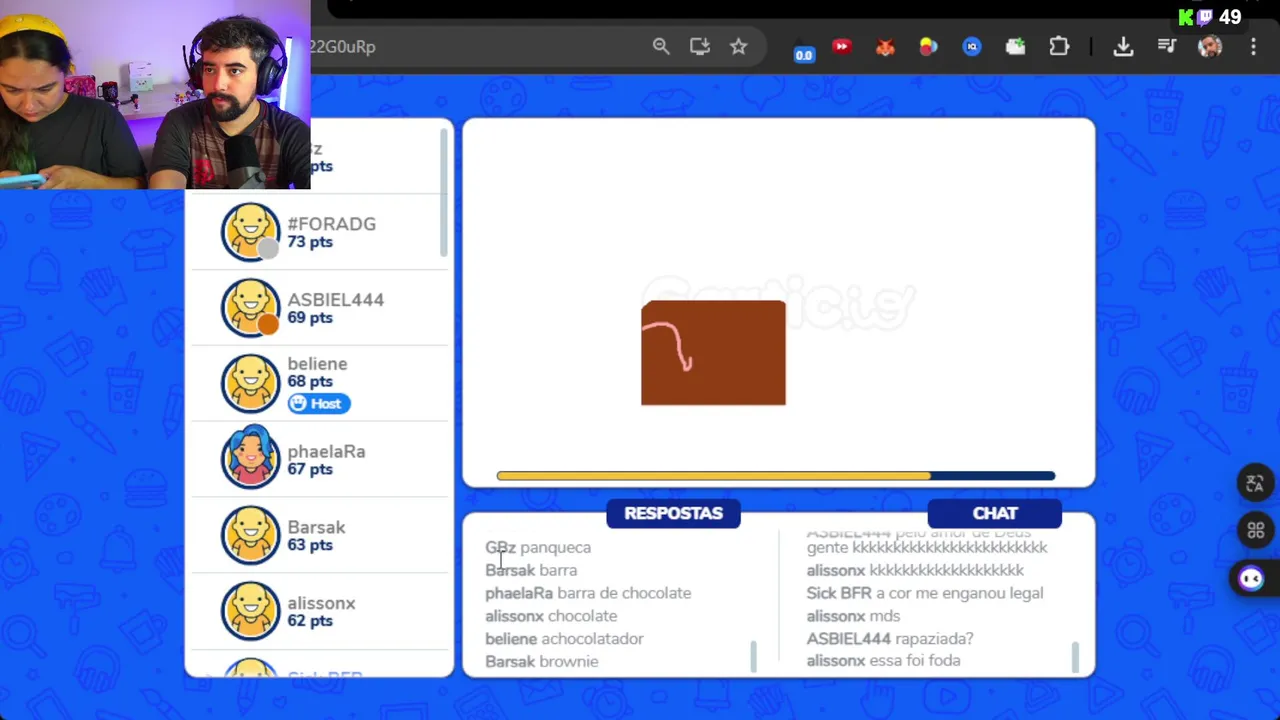The width and height of the screenshot is (1280, 720).
Task: Click the '69 pts' score
Action: pos(310,318)
